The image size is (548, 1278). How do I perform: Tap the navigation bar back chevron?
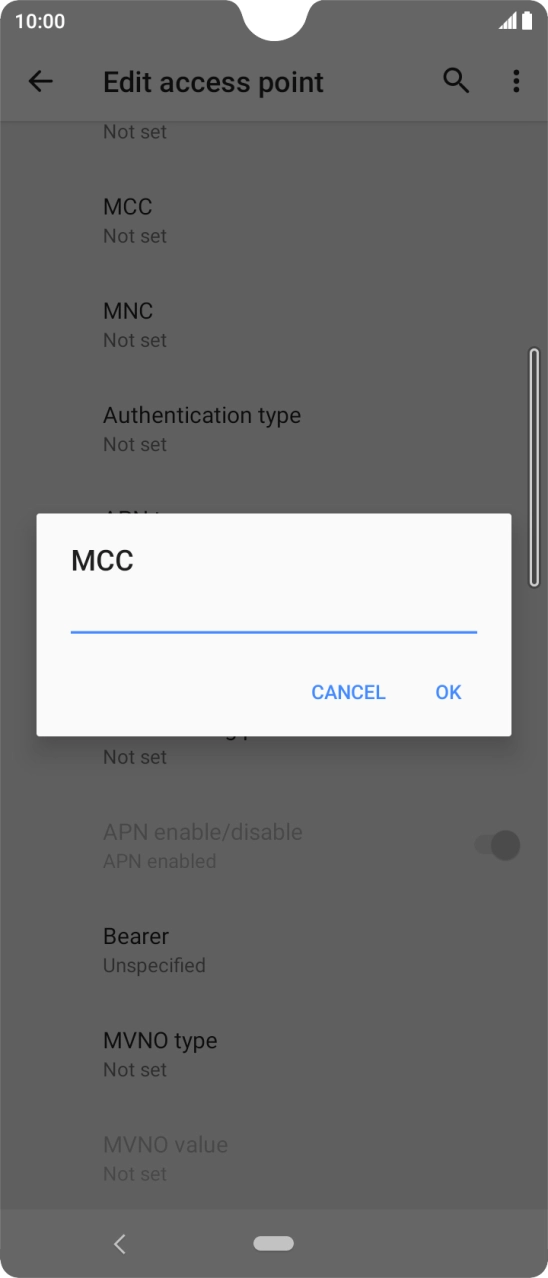[120, 1244]
